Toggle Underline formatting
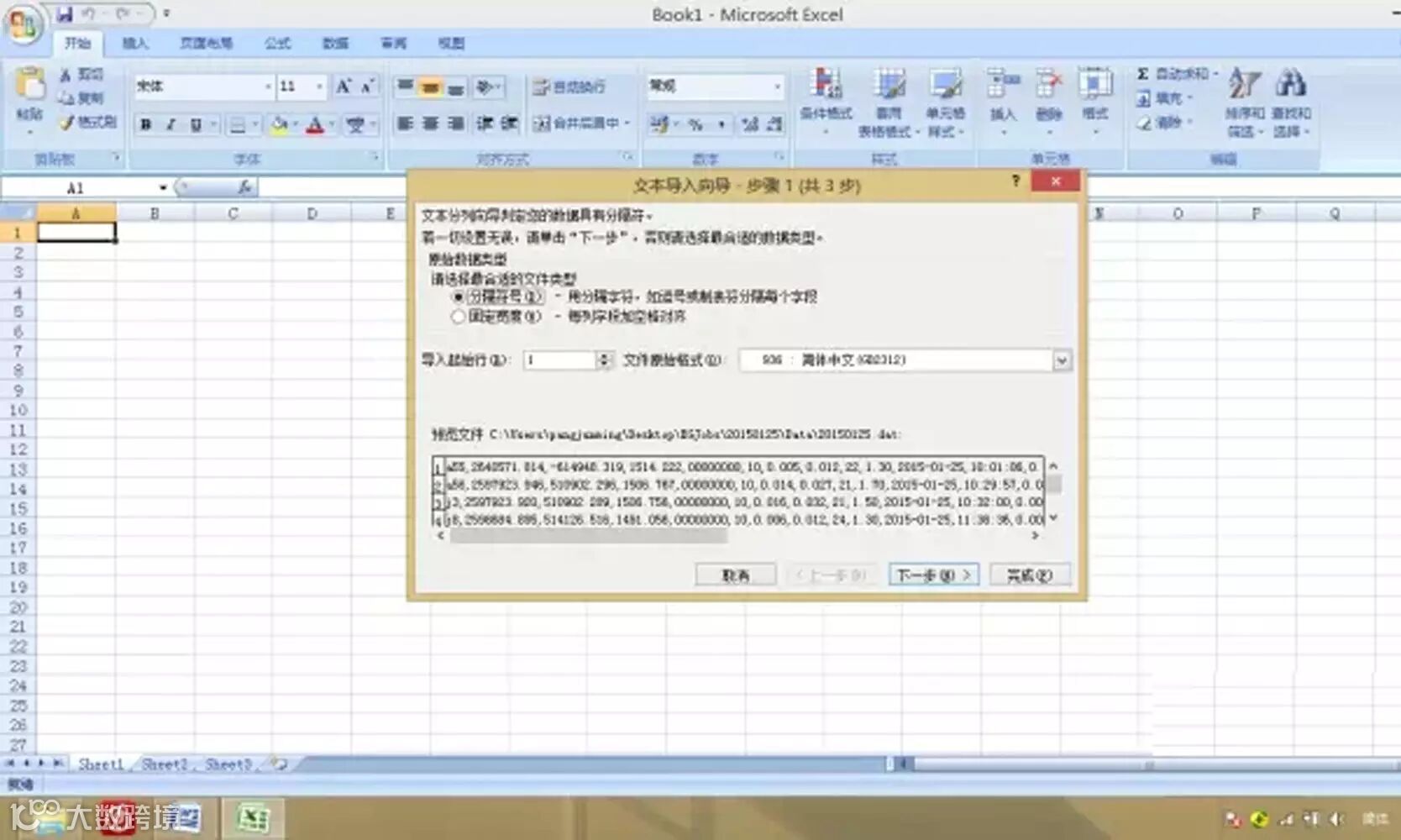The width and height of the screenshot is (1401, 840). (196, 125)
